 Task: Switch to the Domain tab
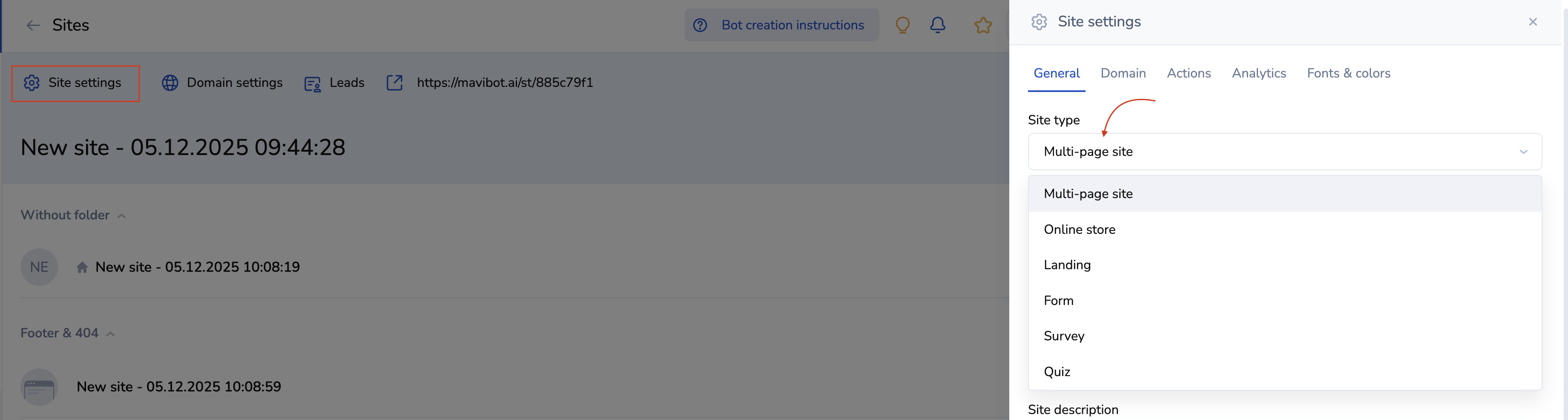pos(1123,73)
